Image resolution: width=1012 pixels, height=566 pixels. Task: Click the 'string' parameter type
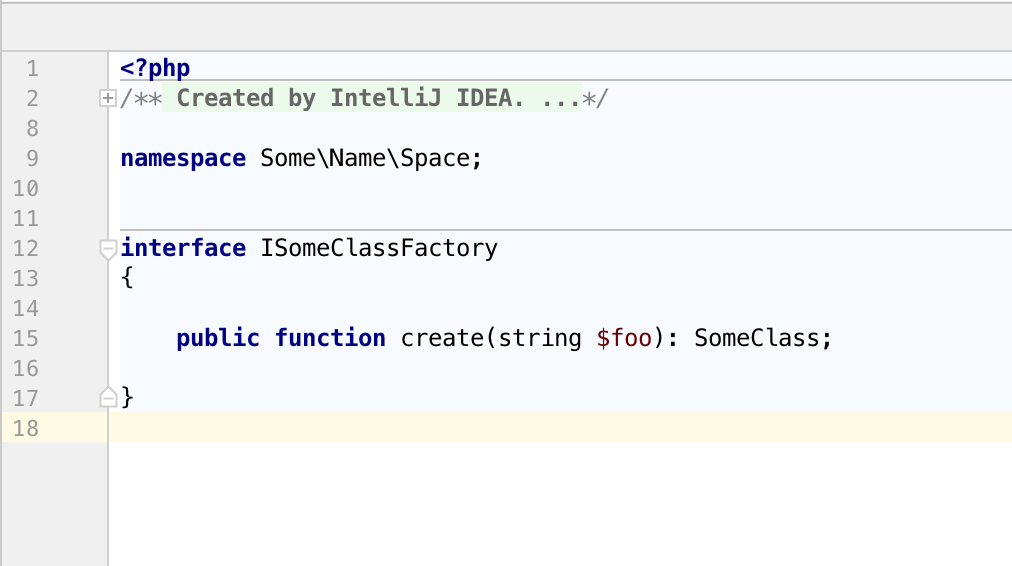point(540,338)
